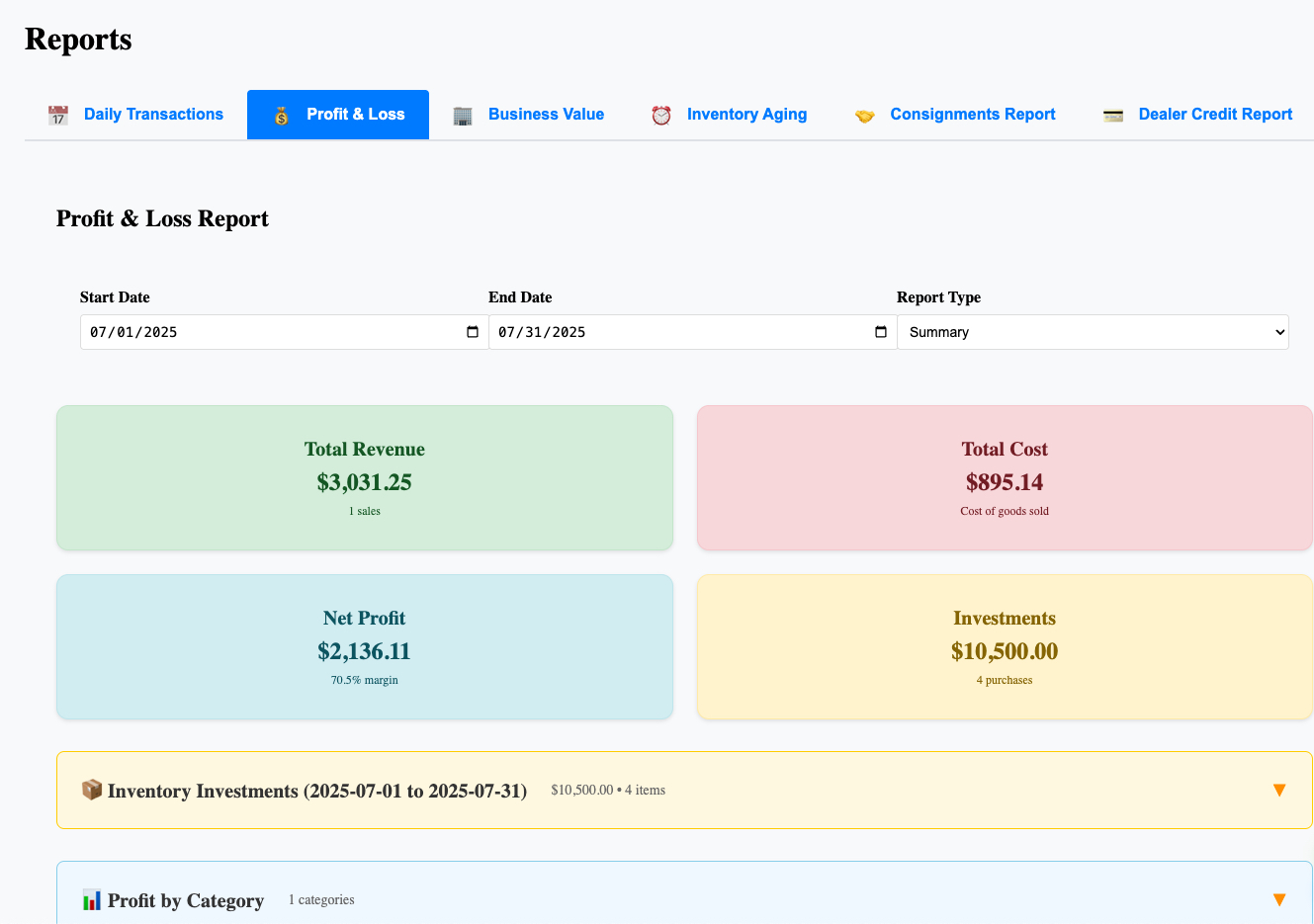Click the Reports page heading
The width and height of the screenshot is (1314, 924).
point(78,40)
